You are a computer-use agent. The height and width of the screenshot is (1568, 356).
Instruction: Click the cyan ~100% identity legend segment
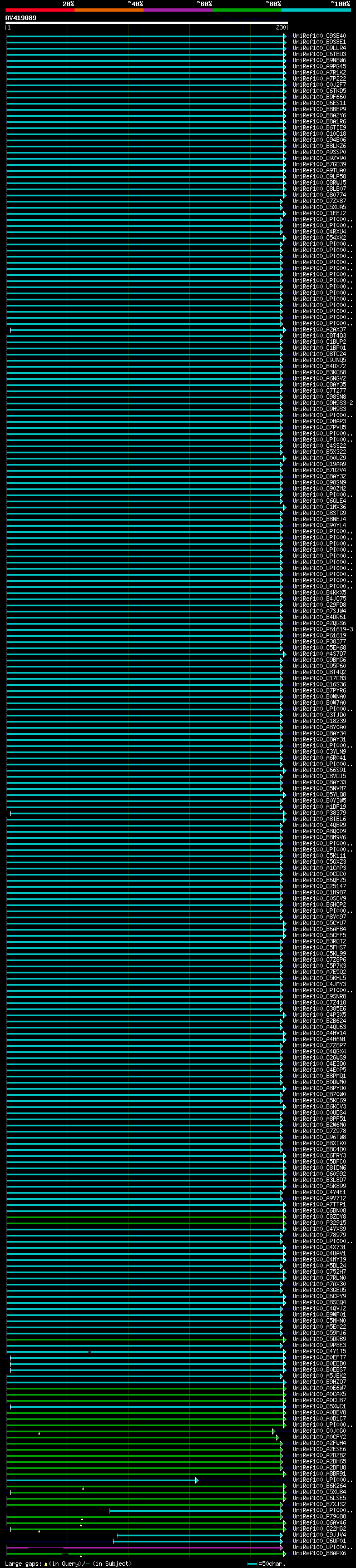pos(316,10)
